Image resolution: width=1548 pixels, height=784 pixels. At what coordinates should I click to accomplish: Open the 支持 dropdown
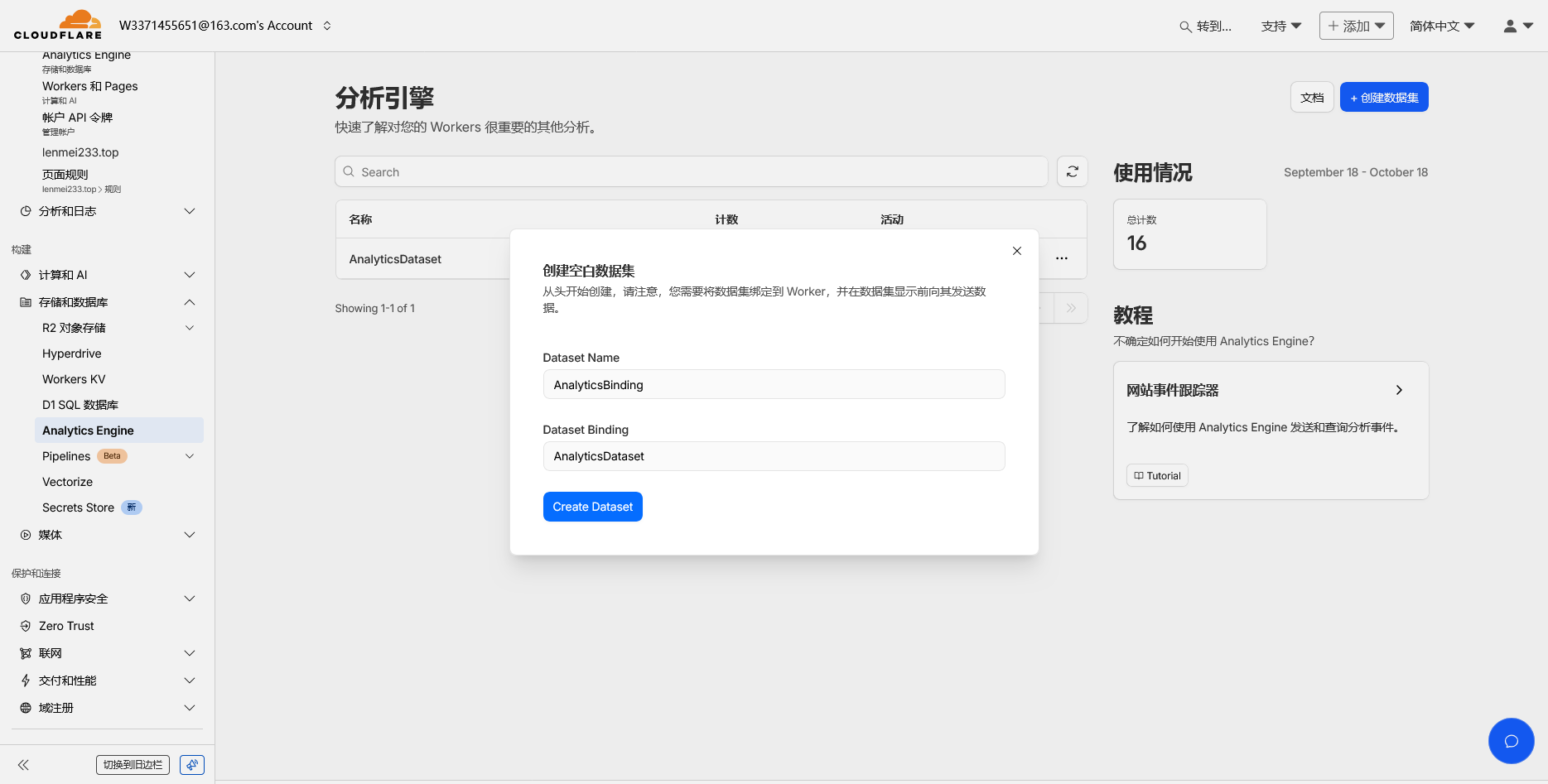pos(1280,26)
